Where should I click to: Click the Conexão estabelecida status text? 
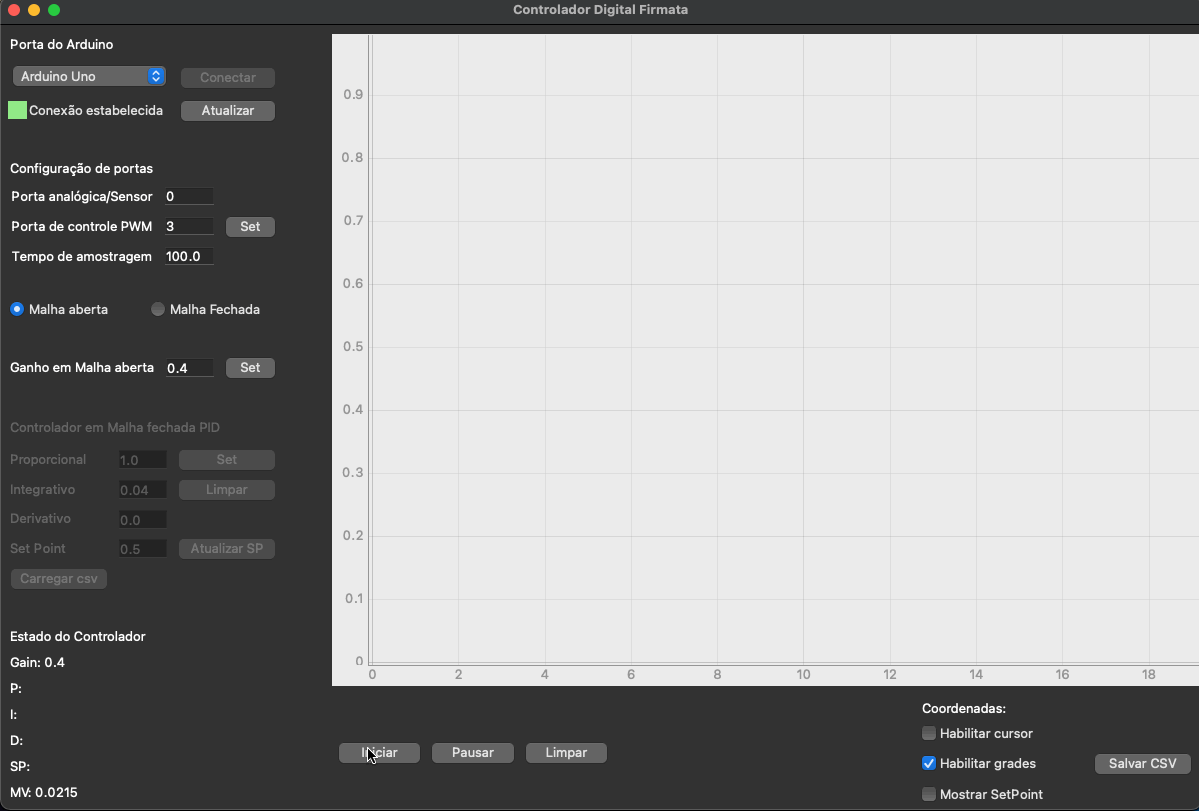point(96,111)
